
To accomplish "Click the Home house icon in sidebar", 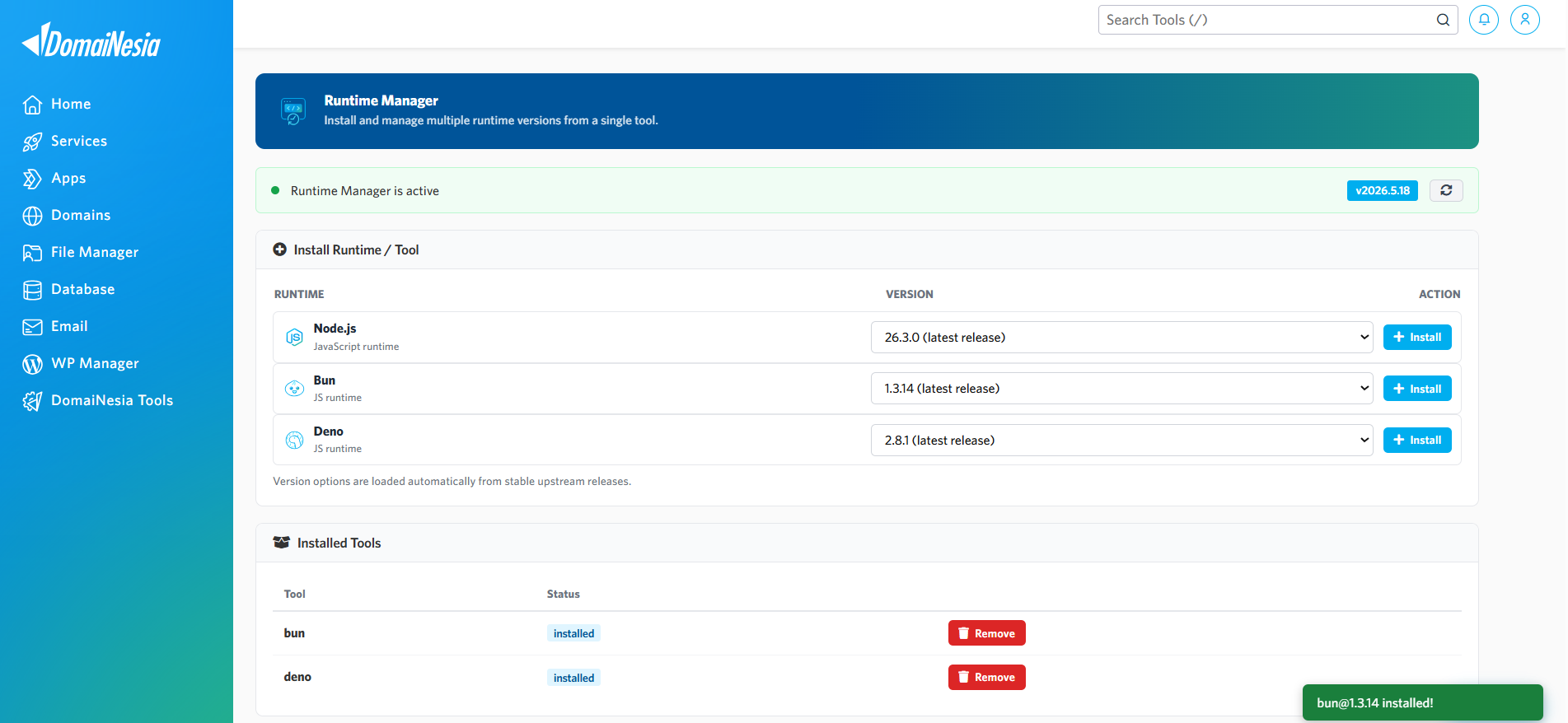I will click(x=32, y=105).
